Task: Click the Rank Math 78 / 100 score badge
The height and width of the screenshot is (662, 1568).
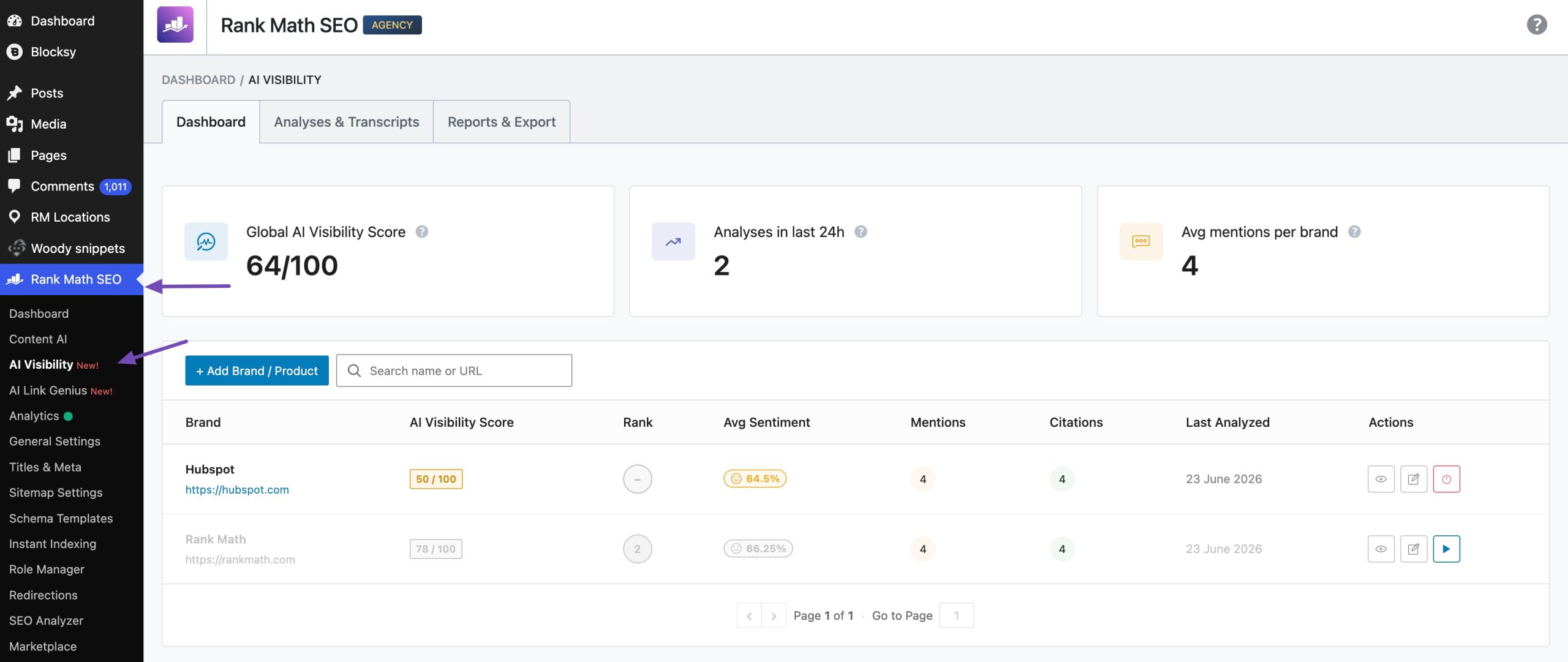Action: pos(436,549)
